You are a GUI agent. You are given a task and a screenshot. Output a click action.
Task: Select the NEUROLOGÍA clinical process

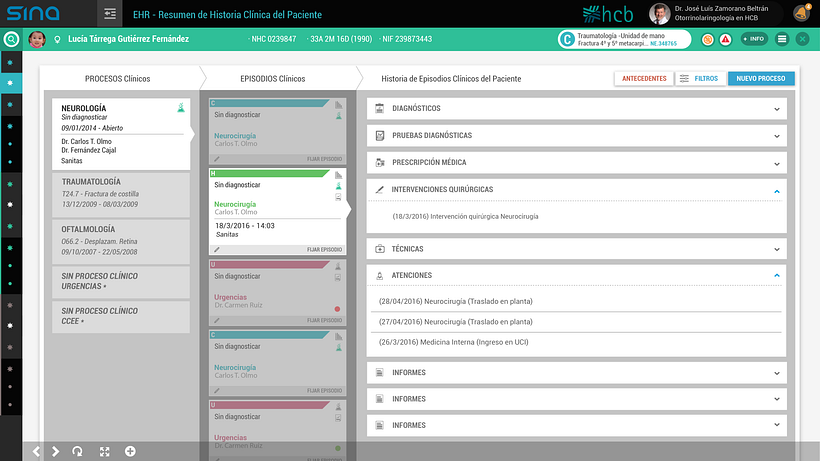(x=121, y=134)
